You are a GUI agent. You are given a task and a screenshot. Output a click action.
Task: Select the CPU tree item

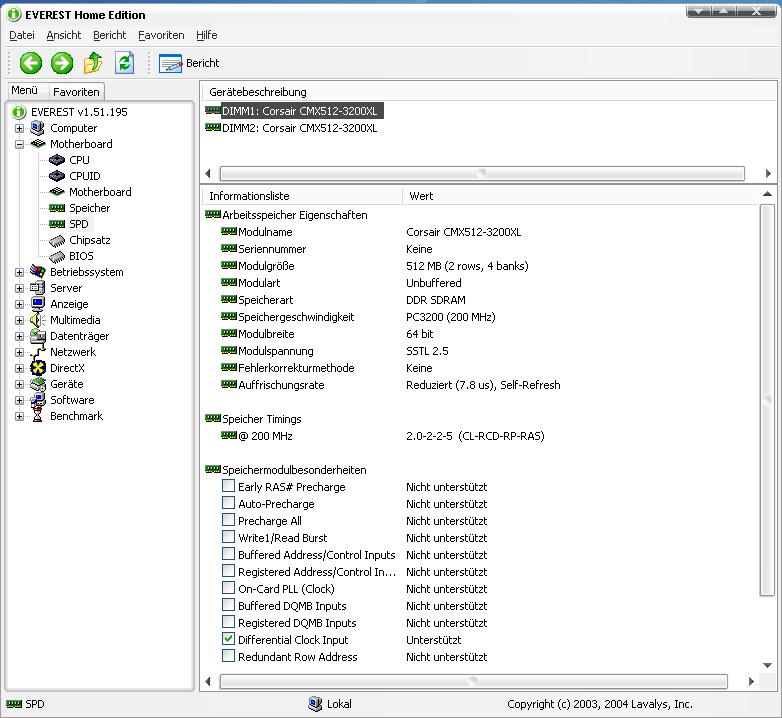(x=79, y=160)
